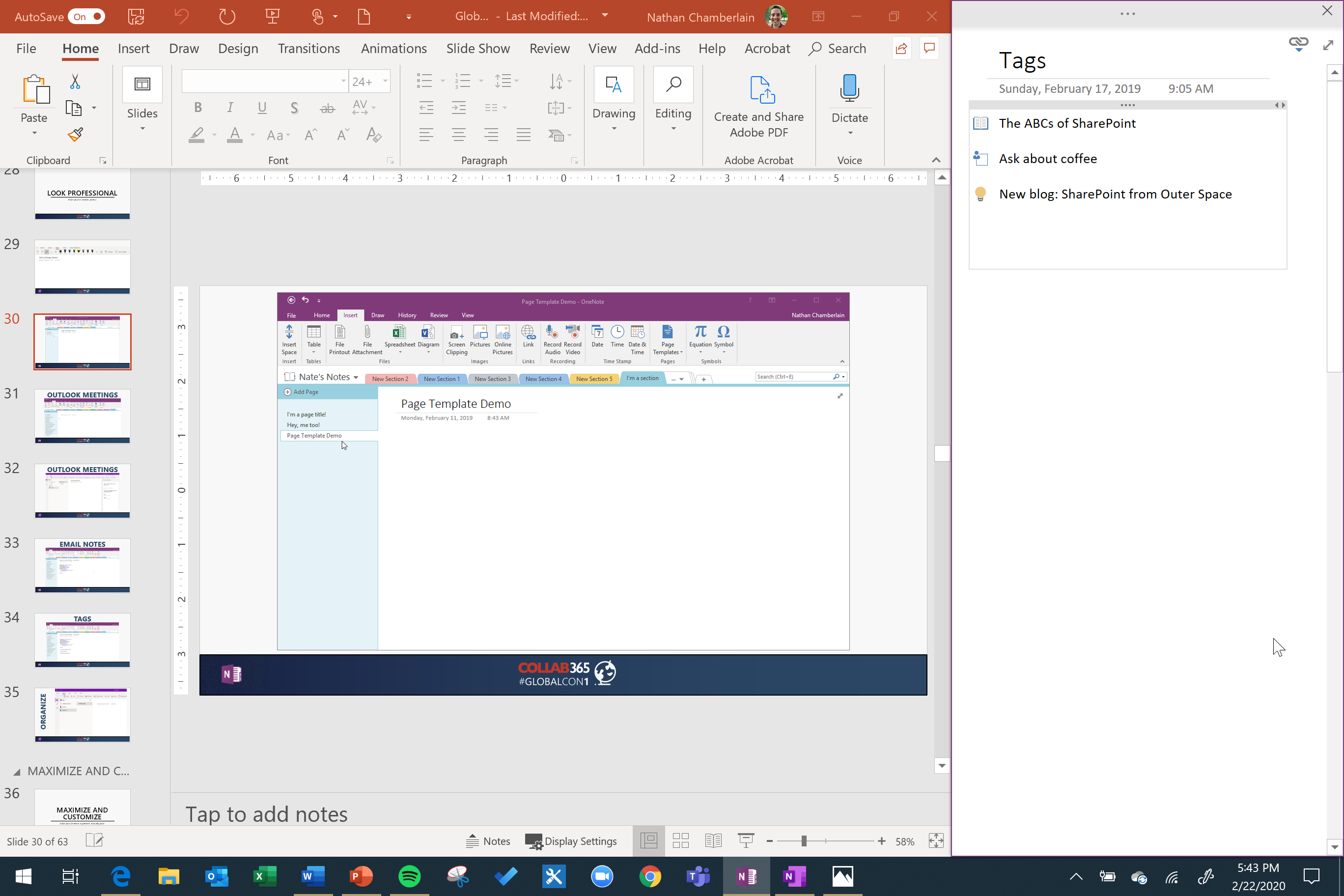Toggle Italic formatting
The height and width of the screenshot is (896, 1344).
click(230, 108)
